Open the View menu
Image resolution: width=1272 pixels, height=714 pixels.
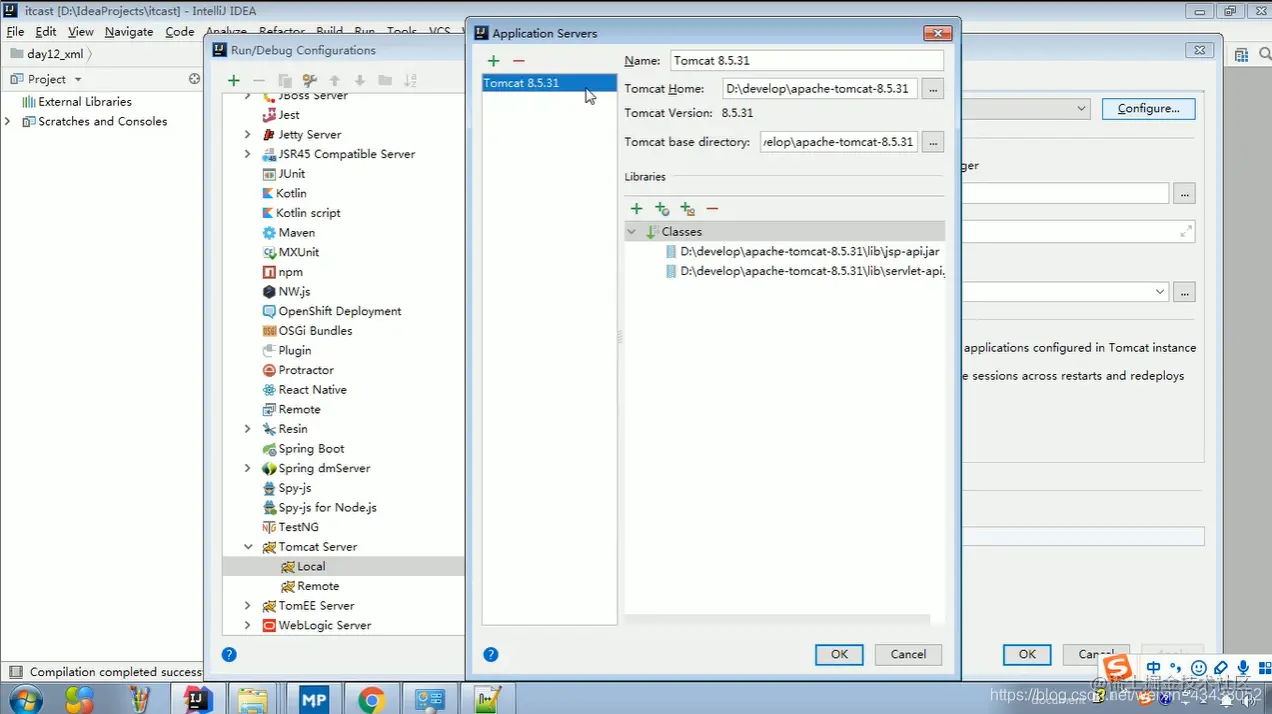[x=81, y=31]
